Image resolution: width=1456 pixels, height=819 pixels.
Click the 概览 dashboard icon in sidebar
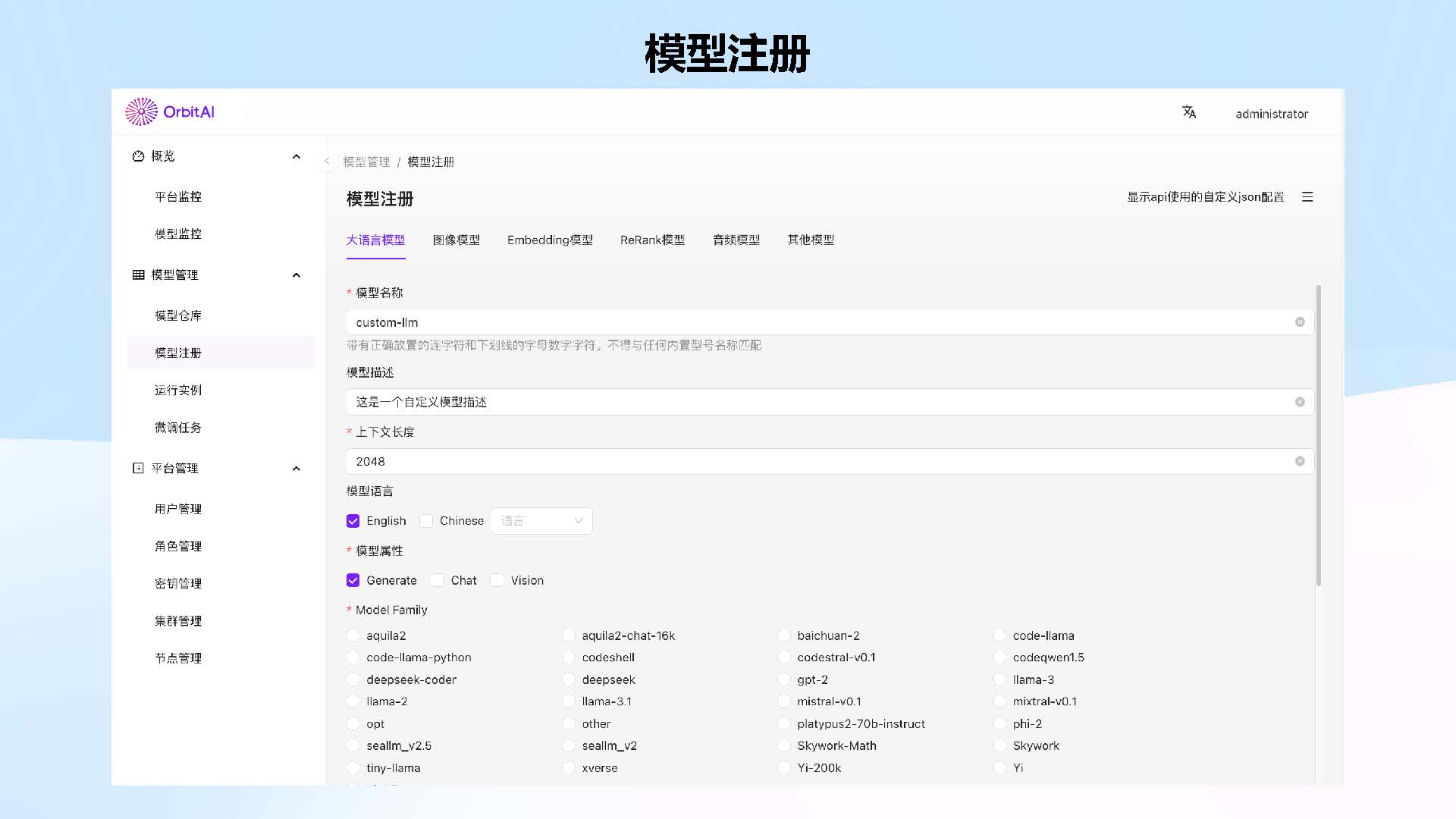click(138, 156)
